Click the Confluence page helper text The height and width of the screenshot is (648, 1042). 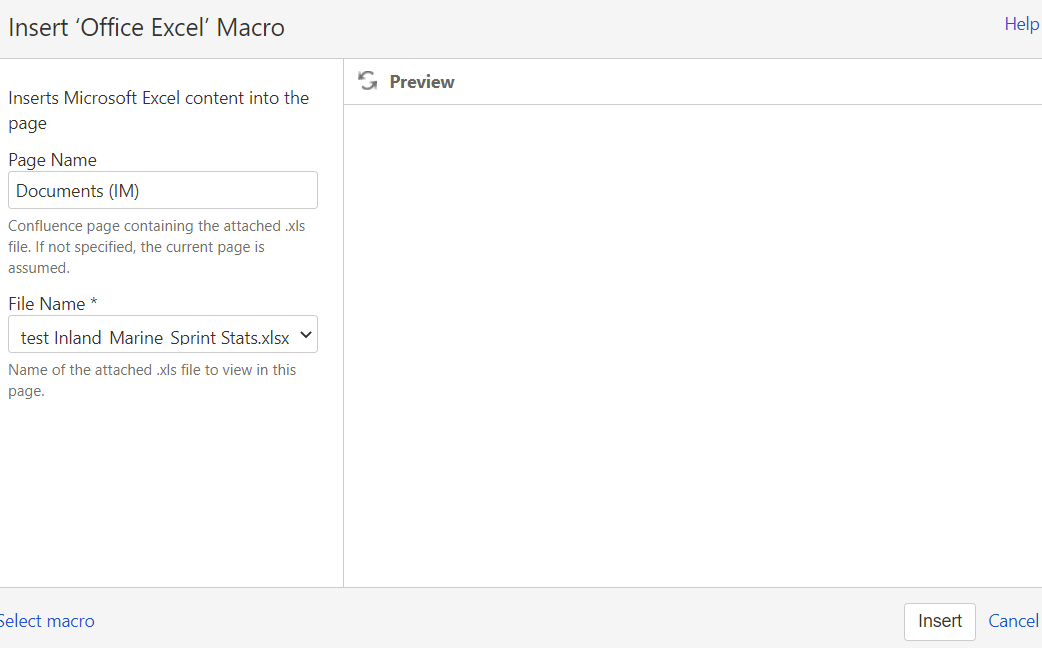(156, 247)
